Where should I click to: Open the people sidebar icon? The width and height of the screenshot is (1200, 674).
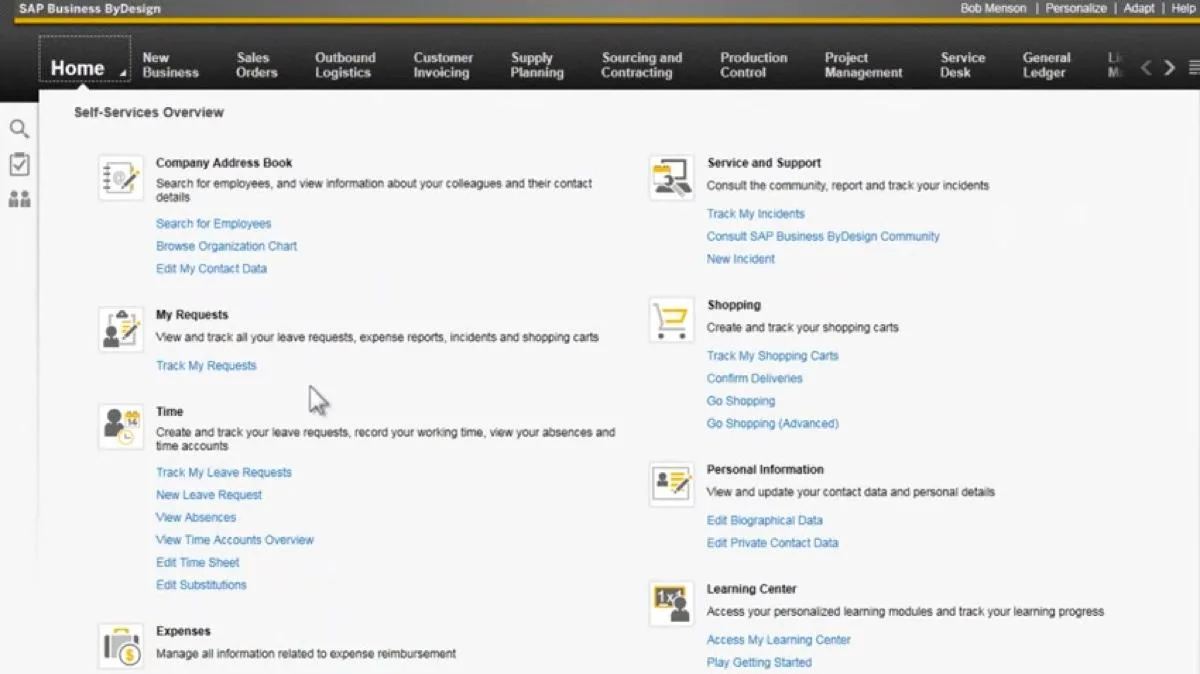pos(19,199)
